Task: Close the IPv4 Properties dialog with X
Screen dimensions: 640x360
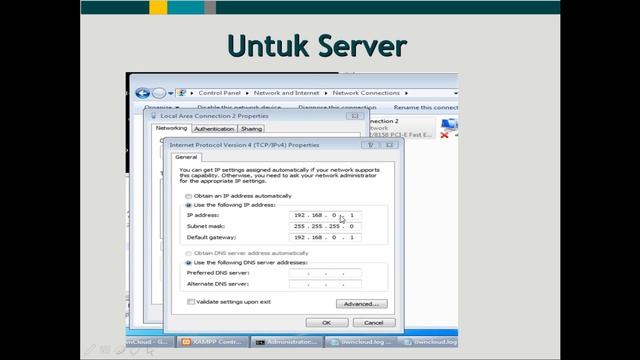Action: point(389,145)
